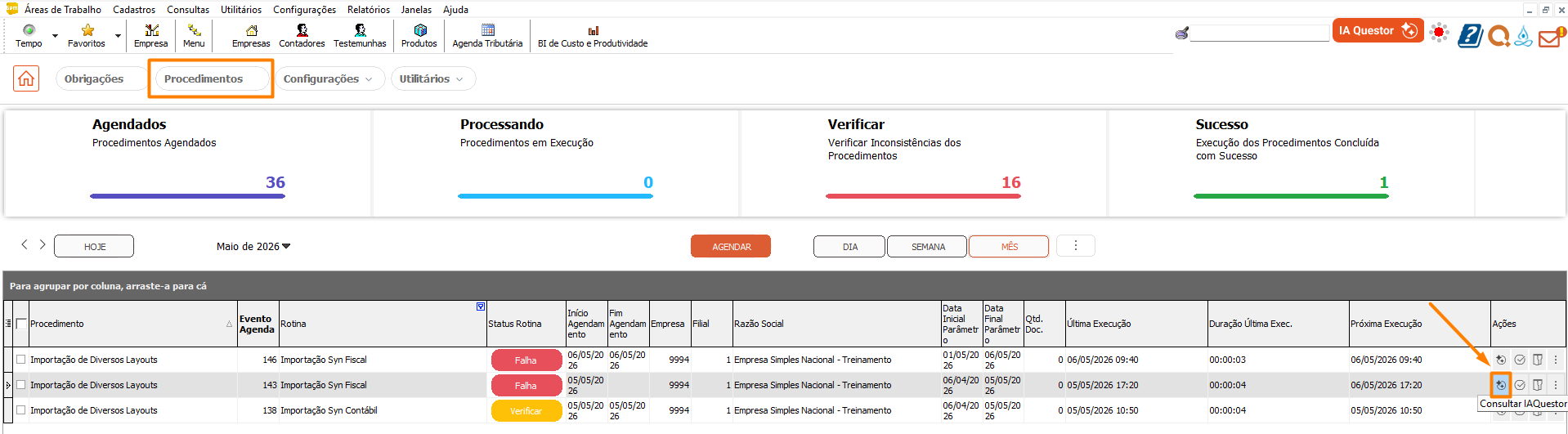The image size is (1568, 434).
Task: Click the top search input field
Action: click(1260, 33)
